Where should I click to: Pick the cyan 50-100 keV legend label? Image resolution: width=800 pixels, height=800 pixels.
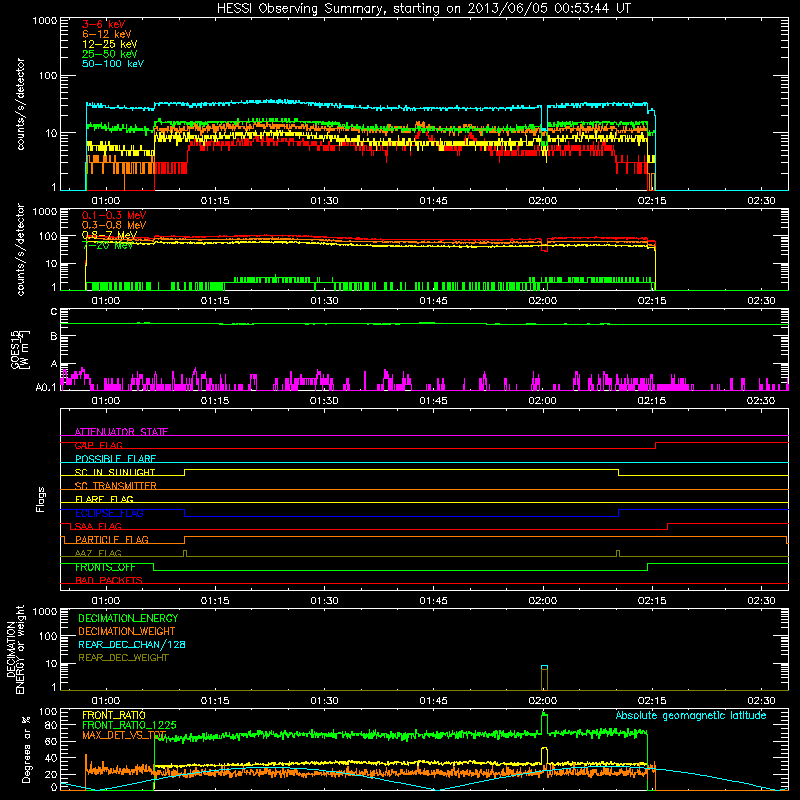point(113,64)
